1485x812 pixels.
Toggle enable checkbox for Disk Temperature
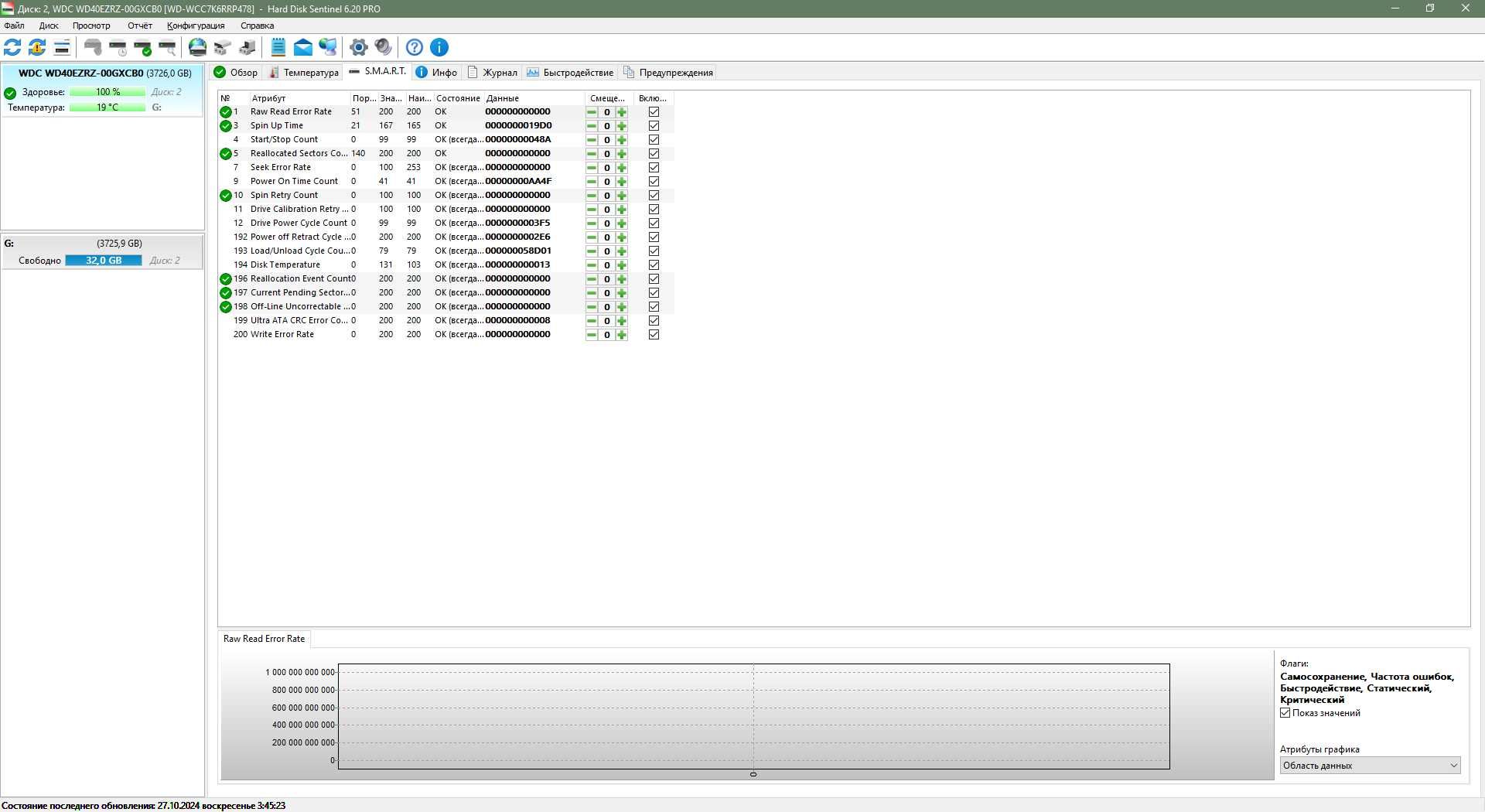tap(654, 265)
